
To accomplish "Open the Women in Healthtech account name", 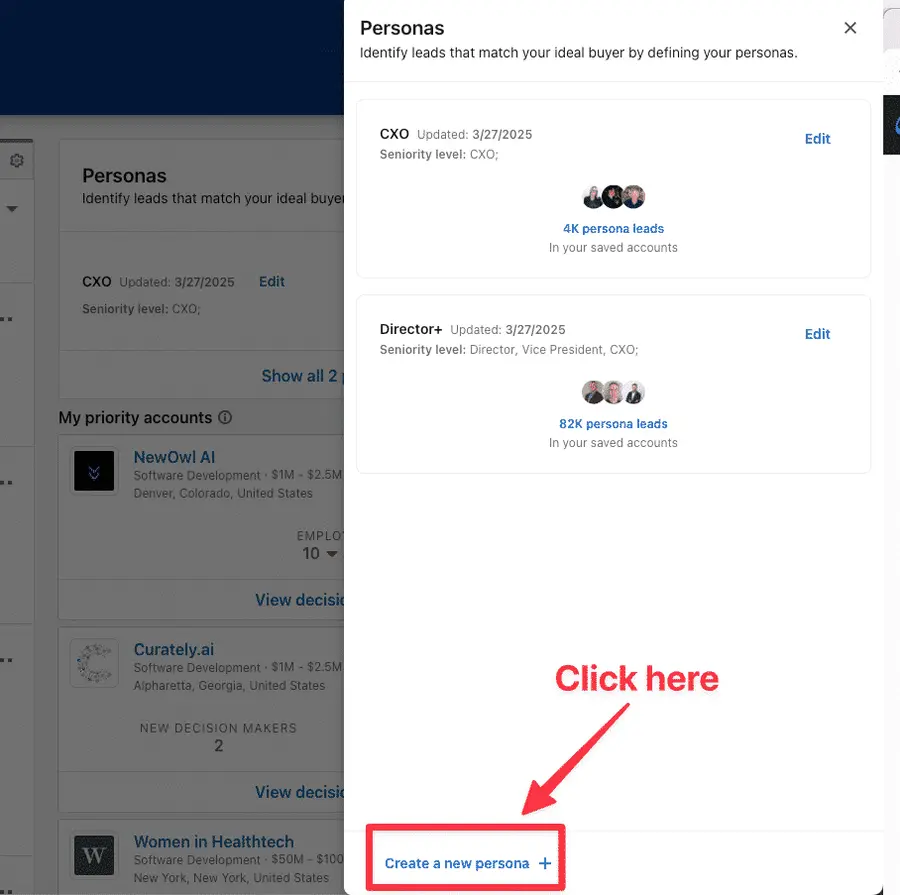I will coord(213,842).
